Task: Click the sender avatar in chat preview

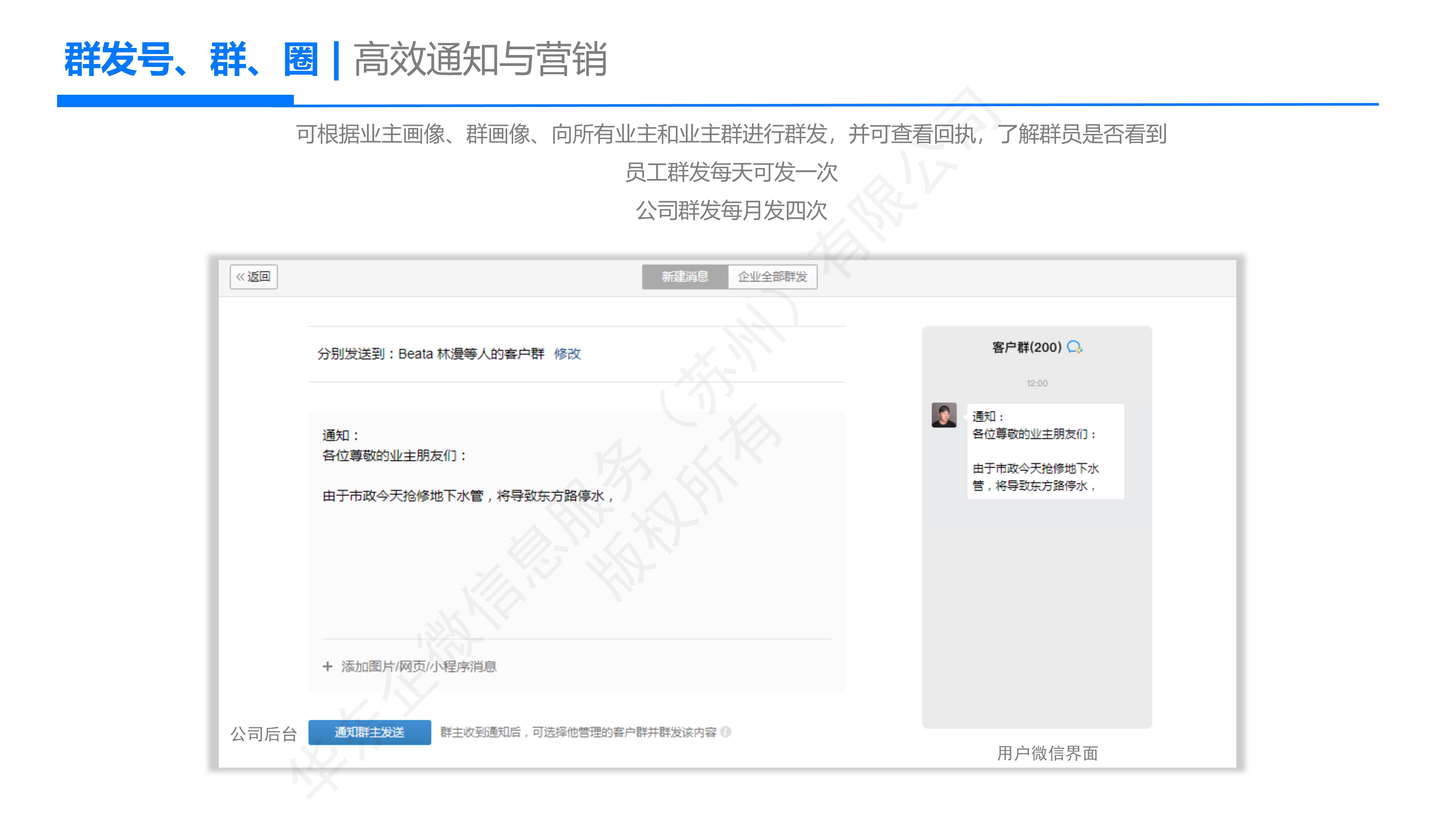Action: [944, 415]
